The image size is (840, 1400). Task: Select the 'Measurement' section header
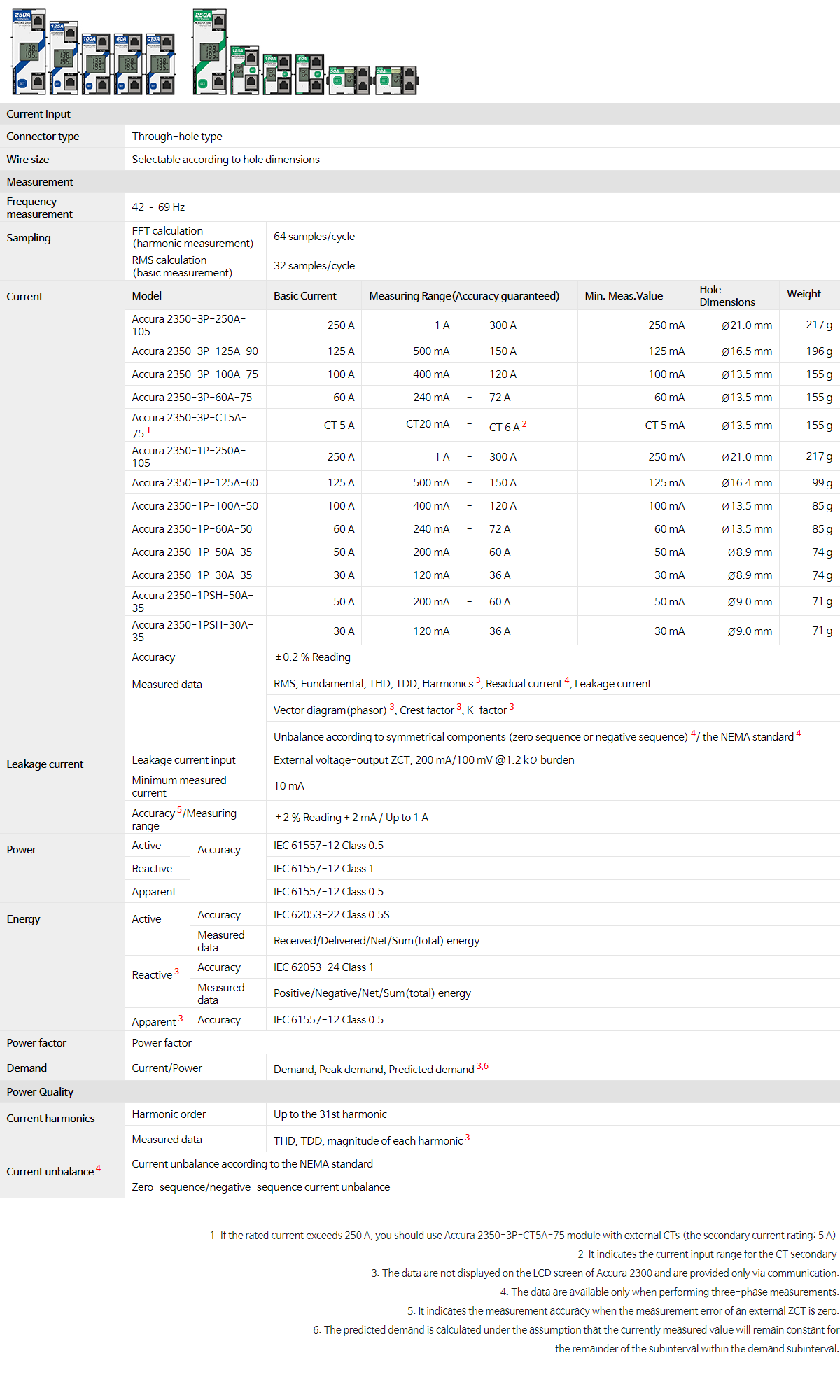420,181
